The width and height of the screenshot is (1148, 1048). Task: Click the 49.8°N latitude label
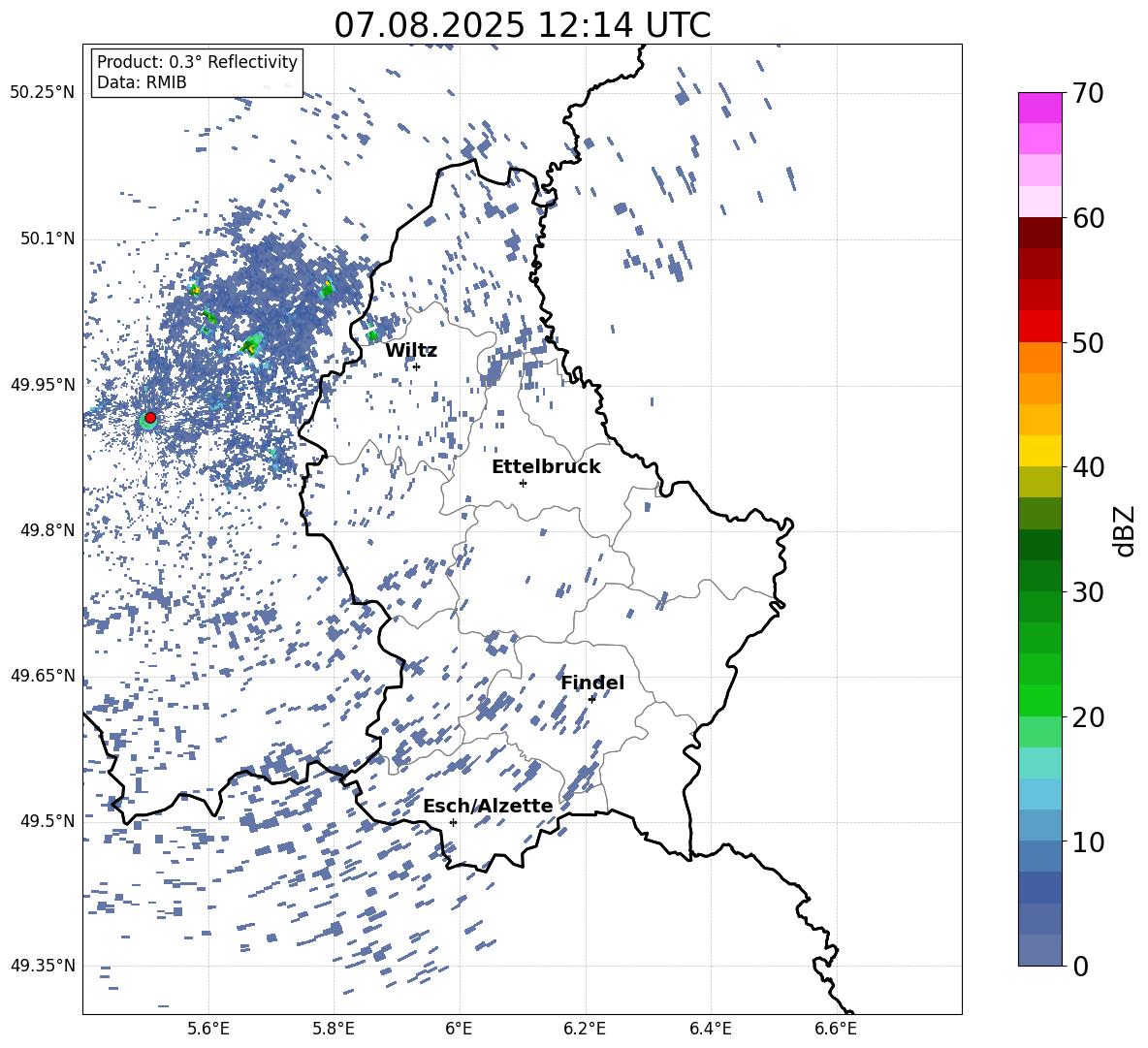(x=48, y=530)
